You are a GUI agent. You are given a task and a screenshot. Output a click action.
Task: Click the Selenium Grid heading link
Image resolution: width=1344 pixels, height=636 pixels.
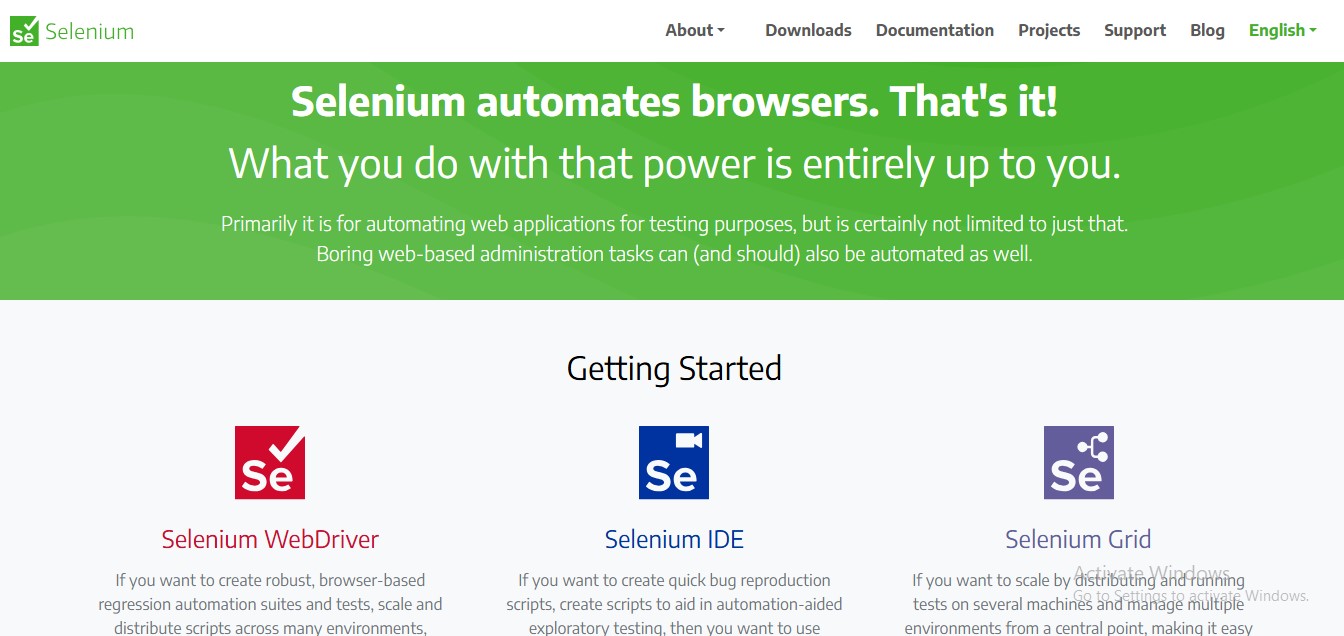[1078, 539]
